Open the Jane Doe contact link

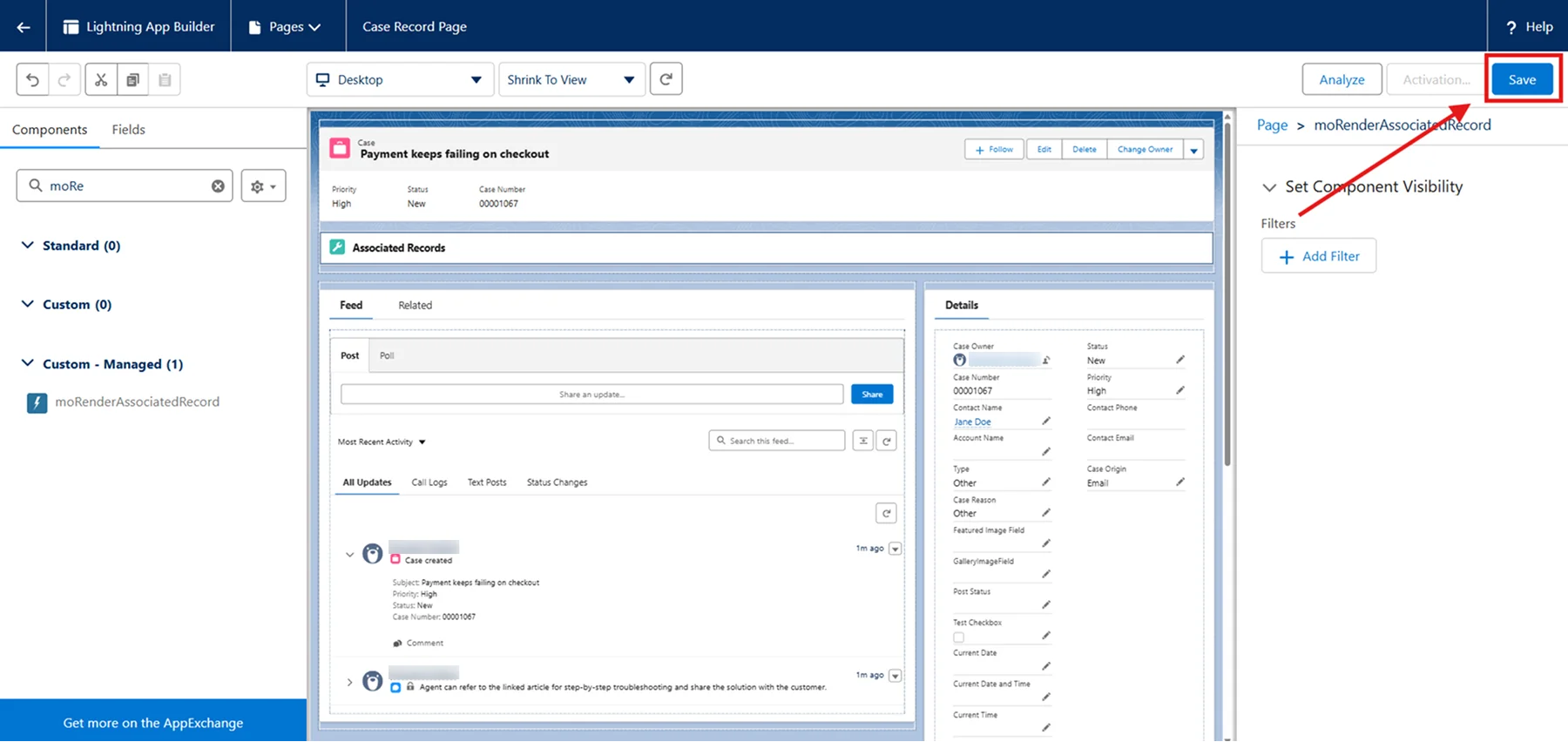(x=972, y=422)
